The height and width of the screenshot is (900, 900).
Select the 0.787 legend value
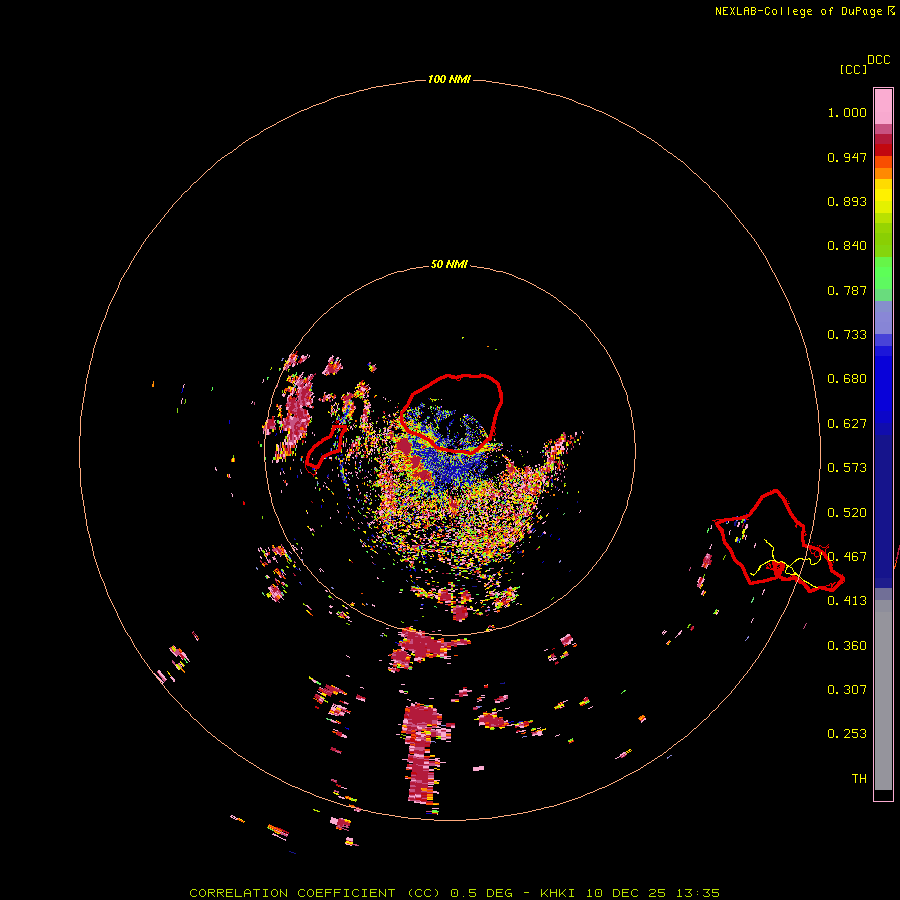(x=847, y=290)
